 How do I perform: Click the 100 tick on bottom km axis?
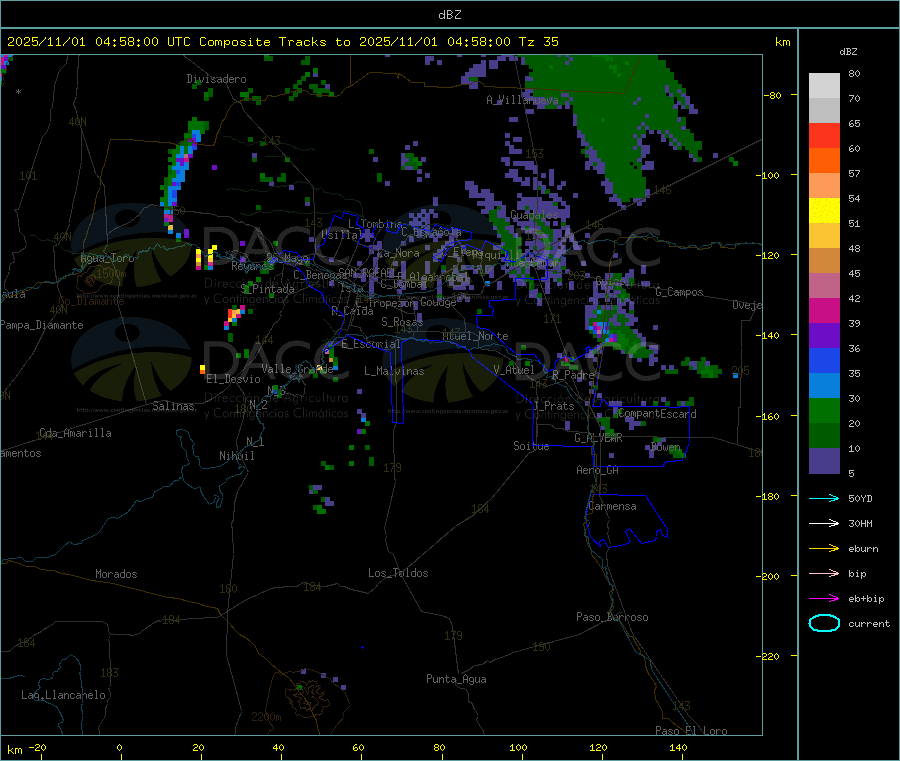point(518,747)
